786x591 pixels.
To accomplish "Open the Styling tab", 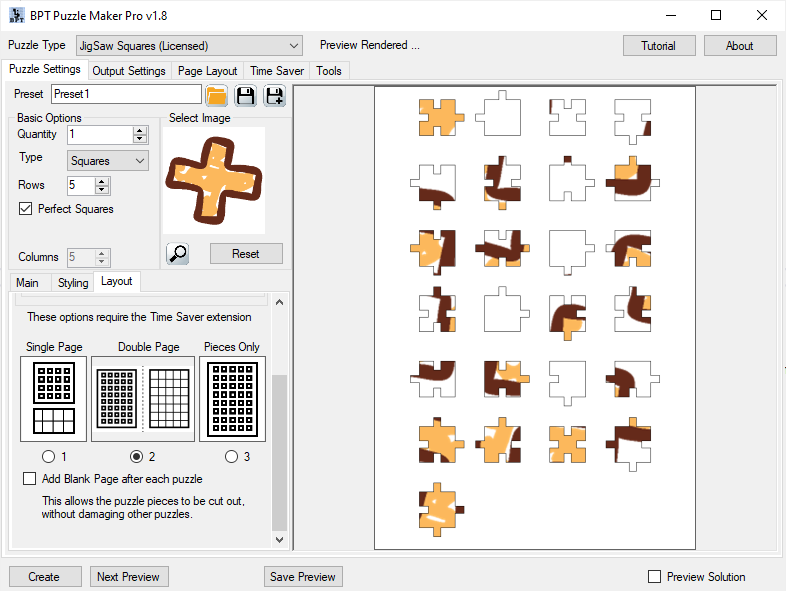I will click(x=73, y=283).
